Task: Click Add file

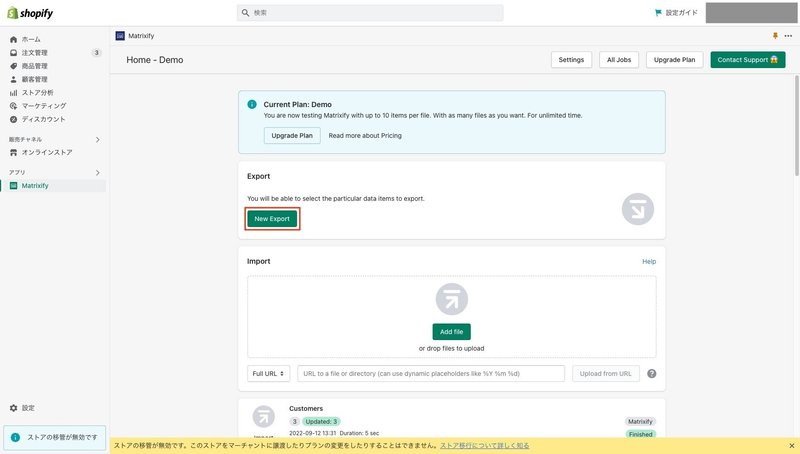Action: [452, 332]
